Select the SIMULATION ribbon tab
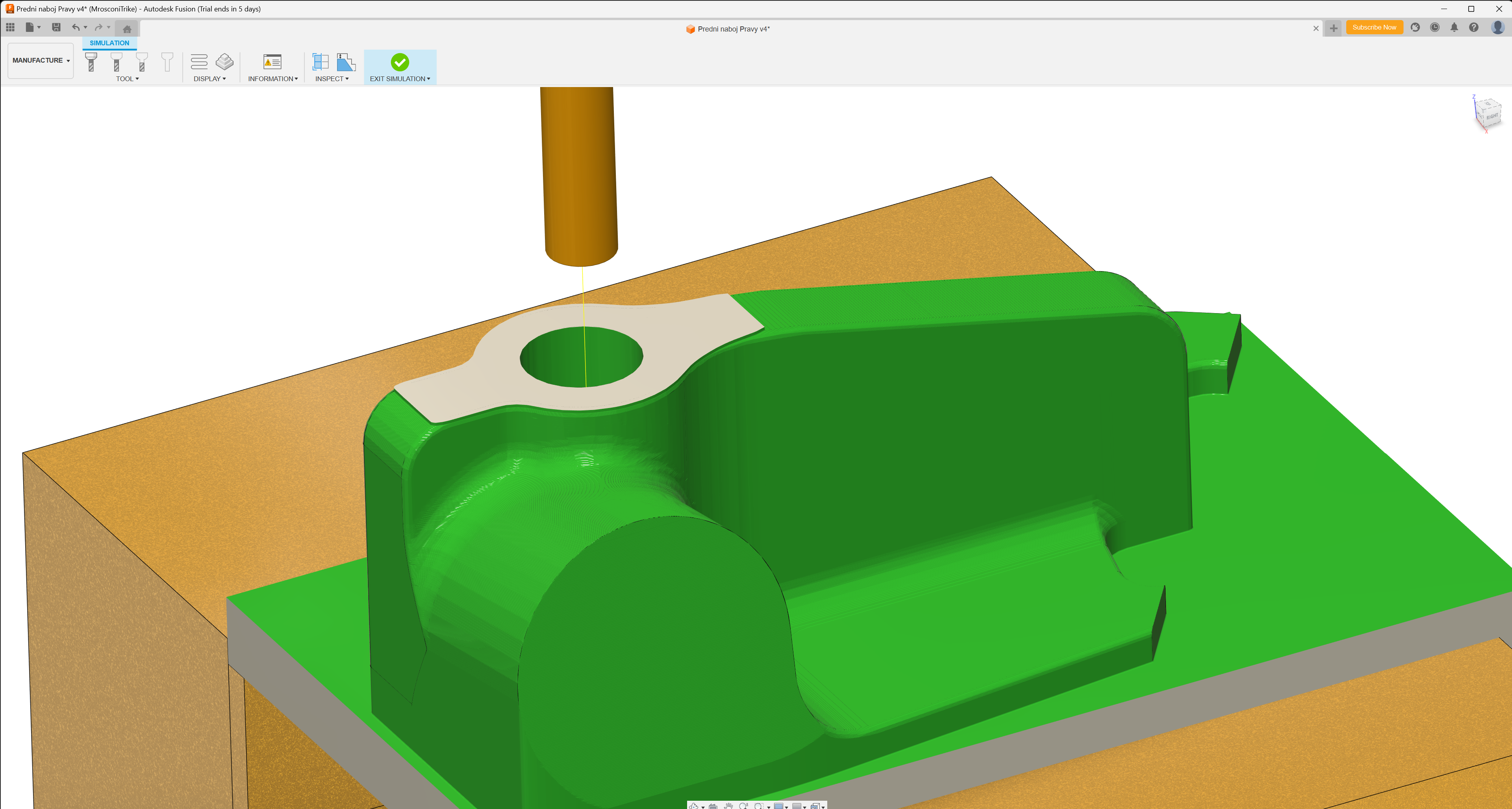1512x809 pixels. tap(109, 43)
